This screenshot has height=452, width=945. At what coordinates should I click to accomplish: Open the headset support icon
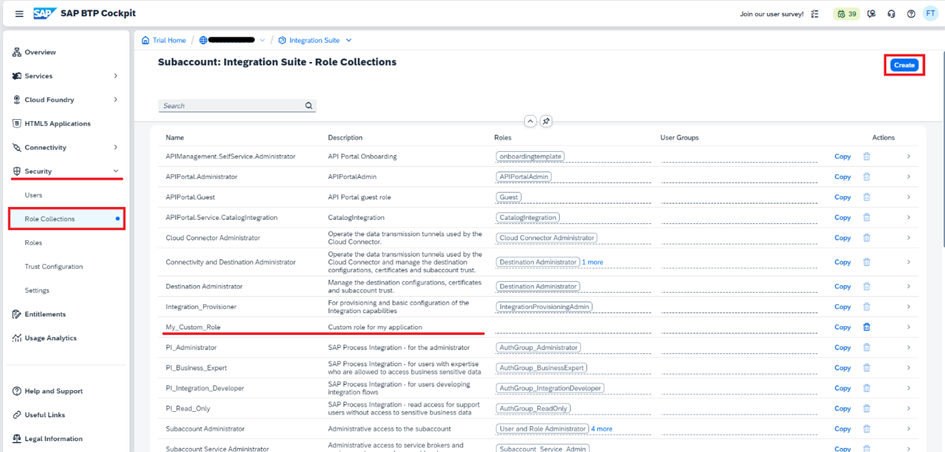click(891, 14)
